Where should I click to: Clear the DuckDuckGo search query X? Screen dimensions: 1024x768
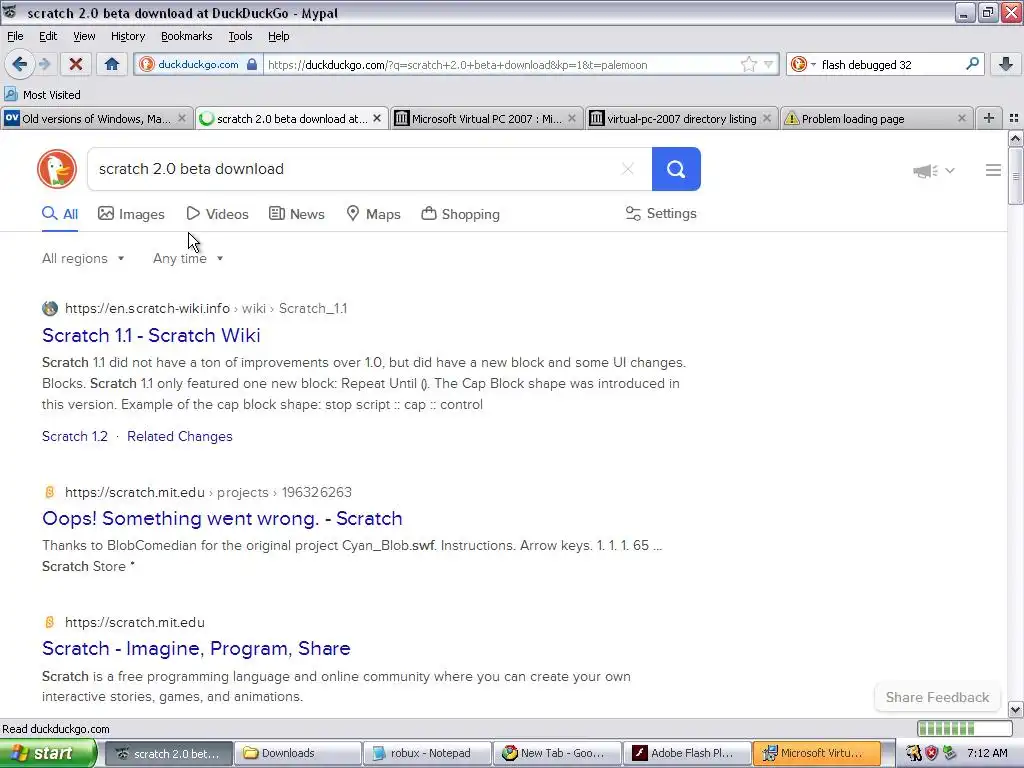tap(628, 169)
